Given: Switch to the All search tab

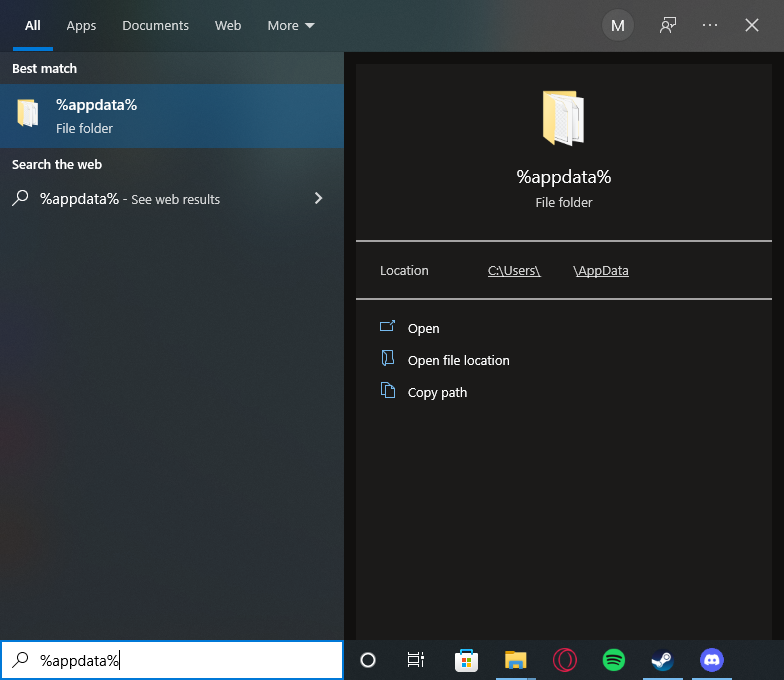Looking at the screenshot, I should (32, 26).
